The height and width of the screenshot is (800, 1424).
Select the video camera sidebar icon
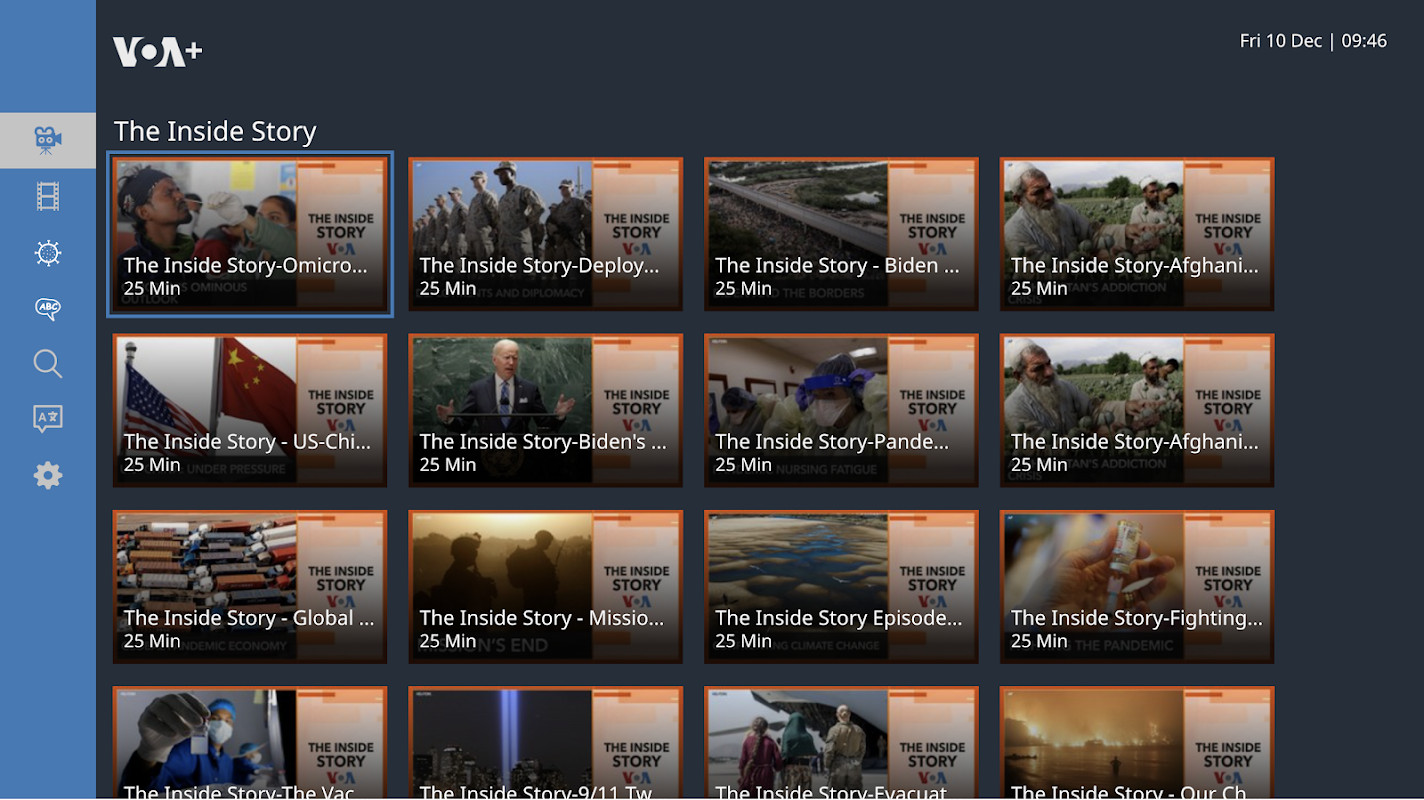coord(48,141)
